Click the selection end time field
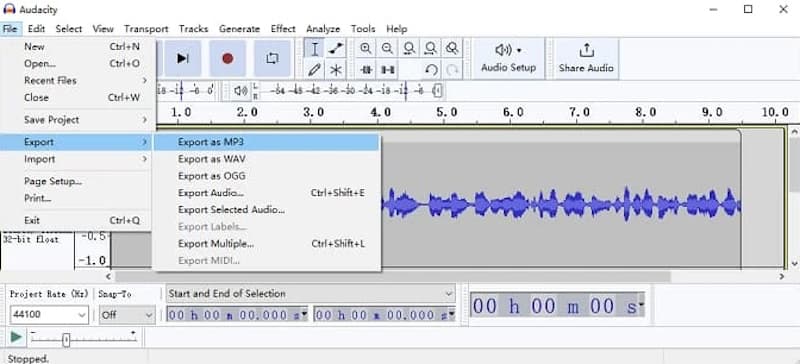This screenshot has width=800, height=364. click(381, 314)
